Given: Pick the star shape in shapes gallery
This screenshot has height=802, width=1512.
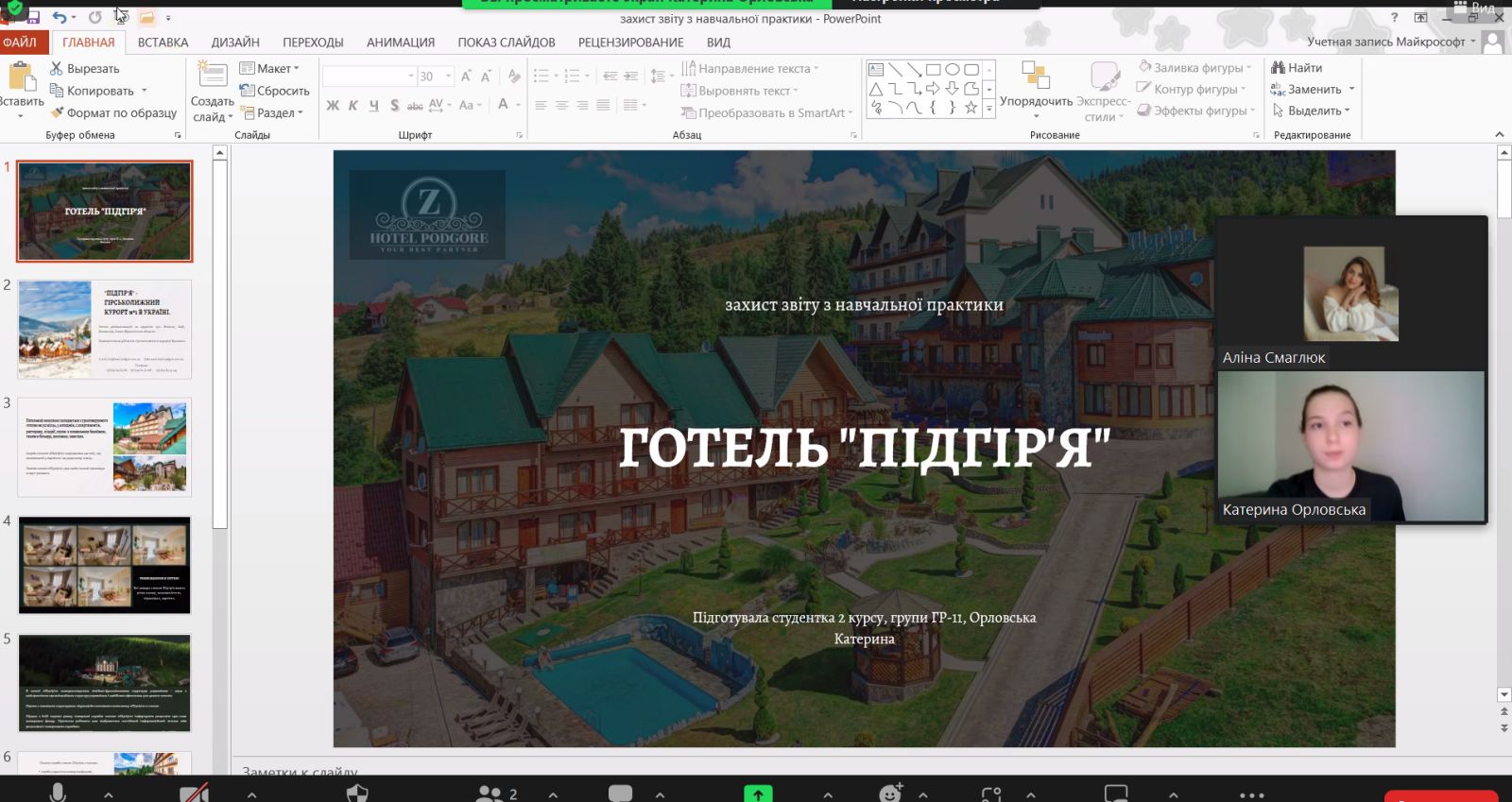Looking at the screenshot, I should (x=971, y=108).
